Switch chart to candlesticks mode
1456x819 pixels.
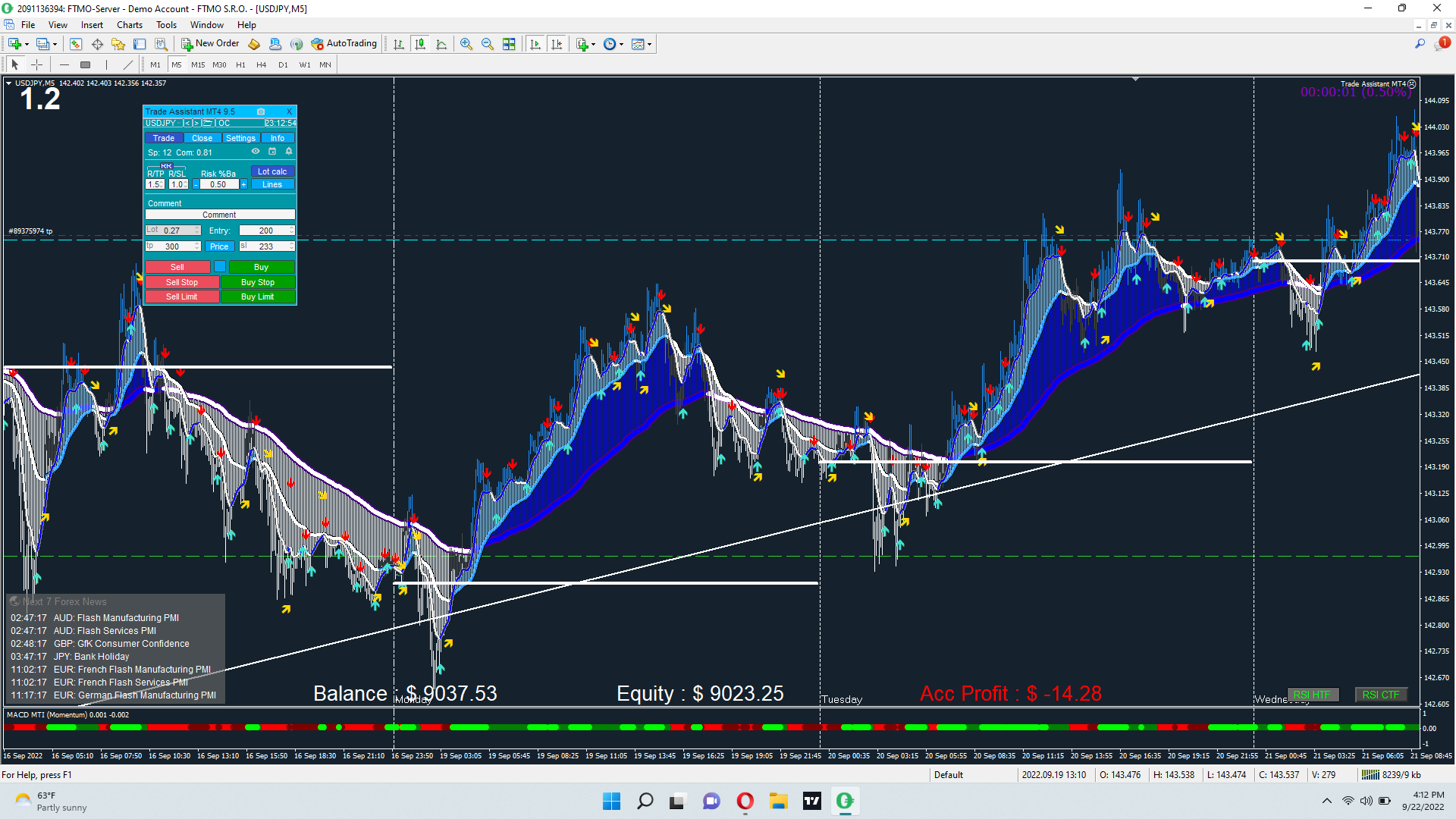(x=420, y=44)
